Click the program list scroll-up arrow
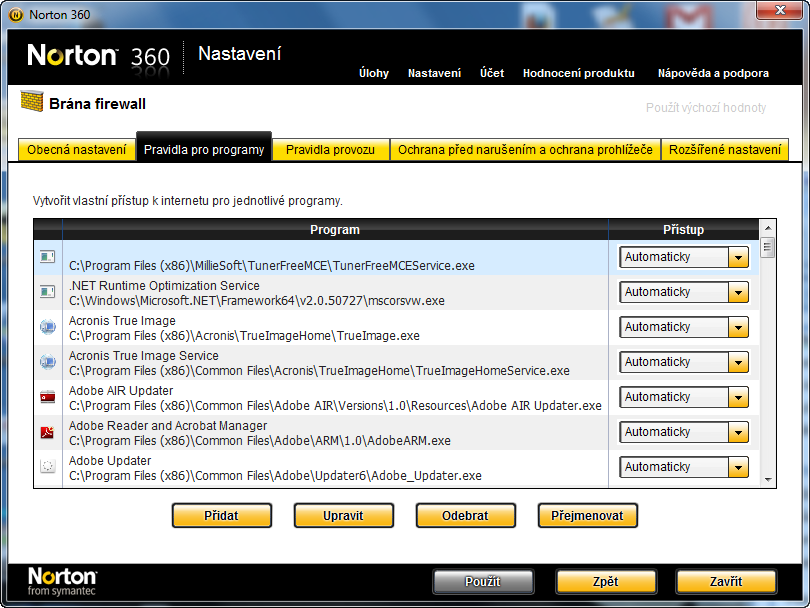 coord(768,228)
